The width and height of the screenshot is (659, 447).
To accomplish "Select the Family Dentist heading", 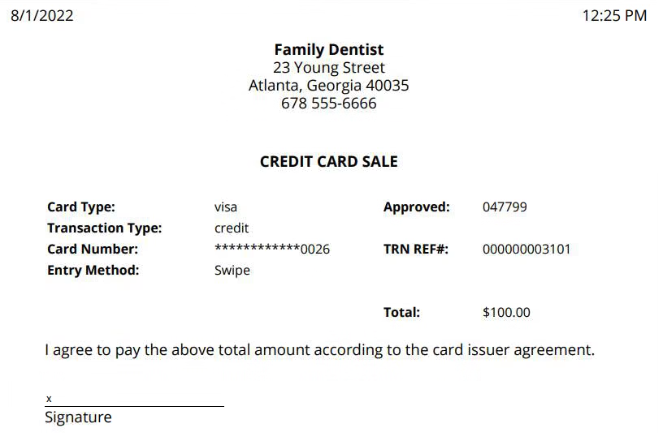I will [x=329, y=50].
